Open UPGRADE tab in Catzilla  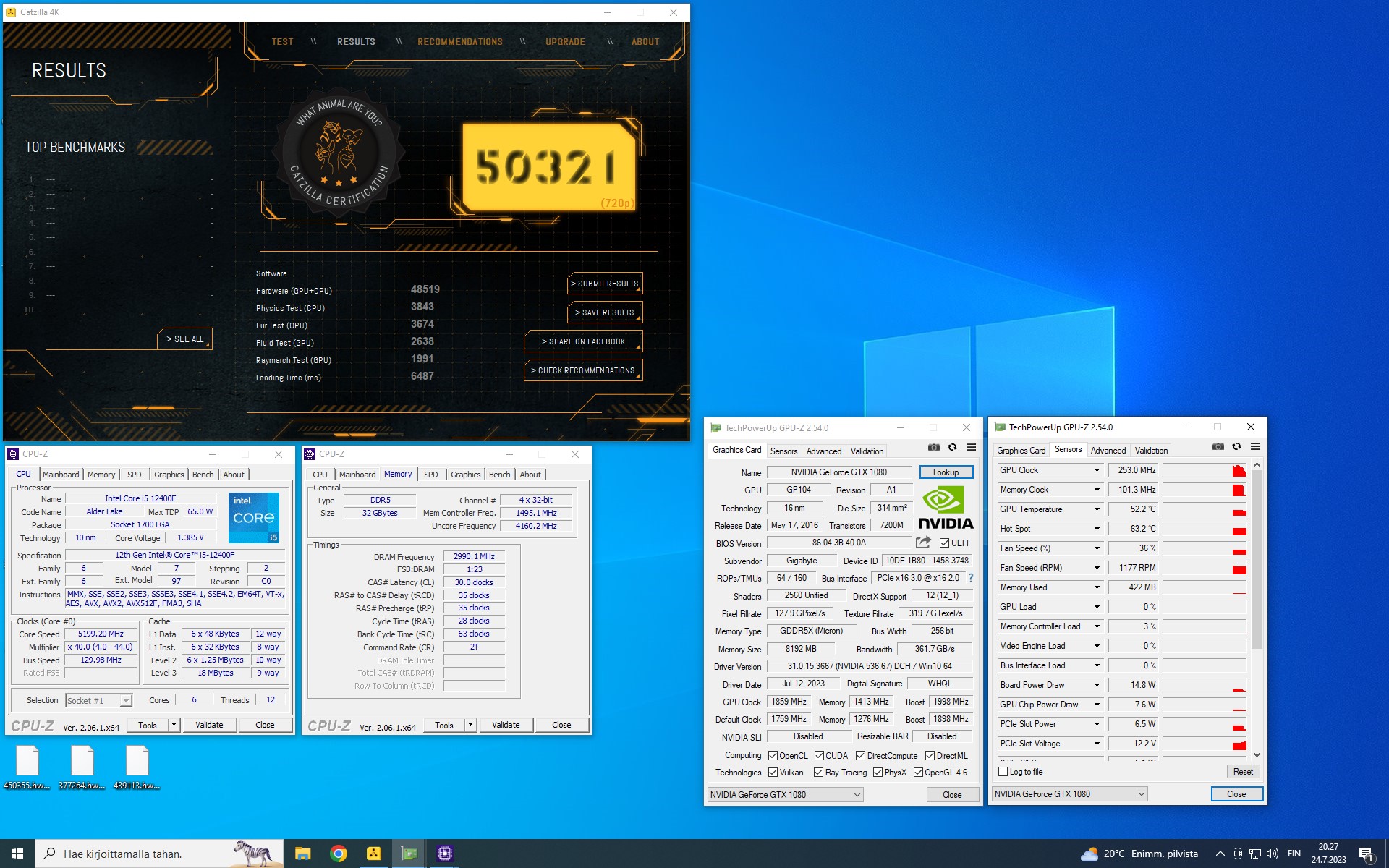tap(565, 42)
